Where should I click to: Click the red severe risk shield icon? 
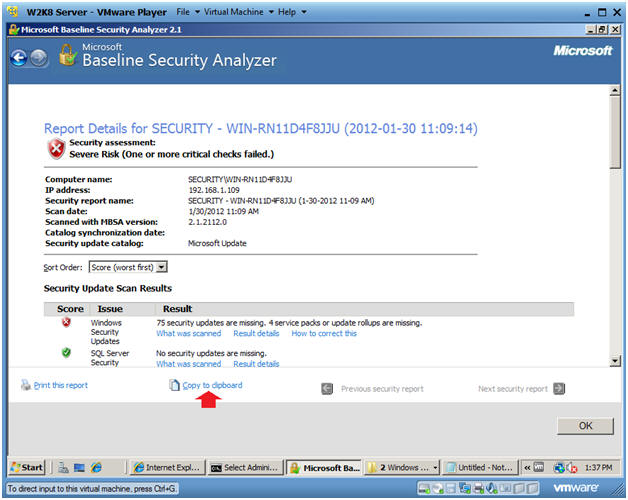coord(56,149)
